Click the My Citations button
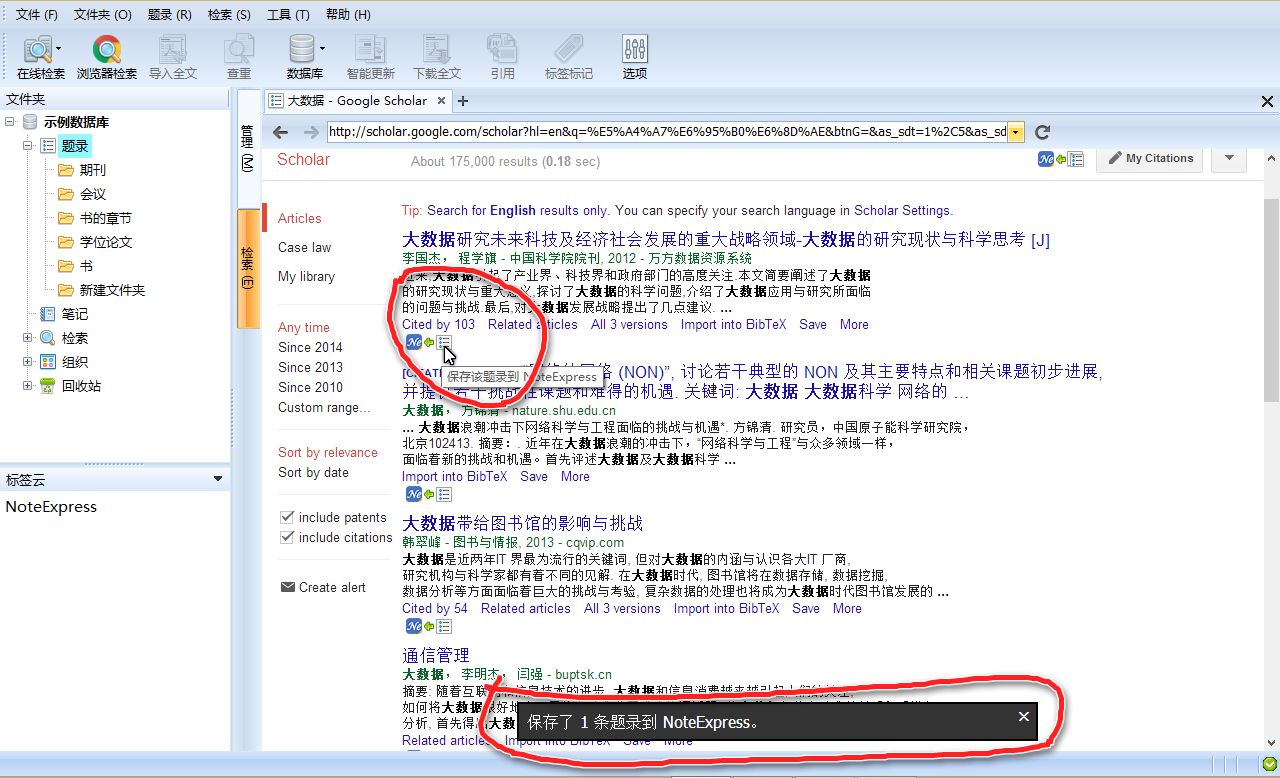 point(1150,158)
